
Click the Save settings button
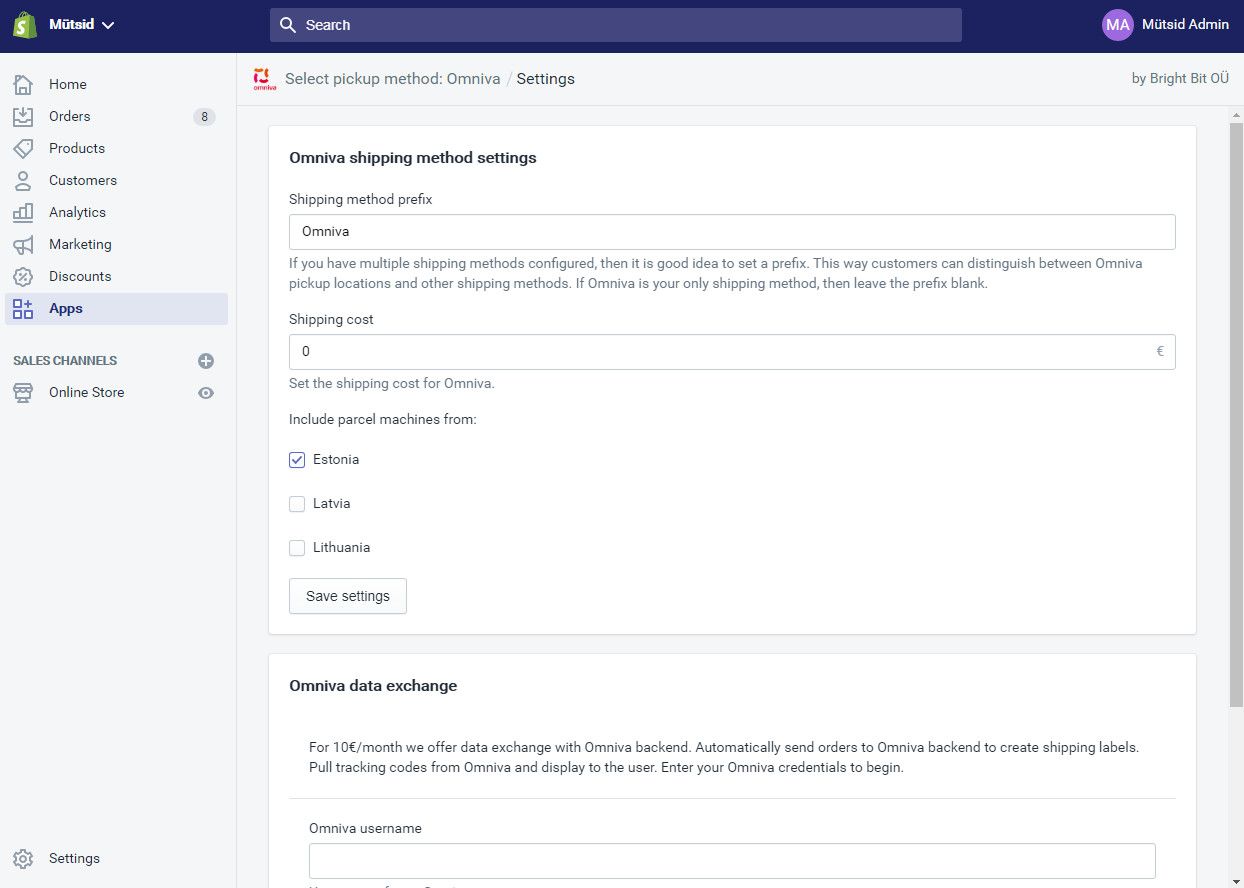point(348,596)
